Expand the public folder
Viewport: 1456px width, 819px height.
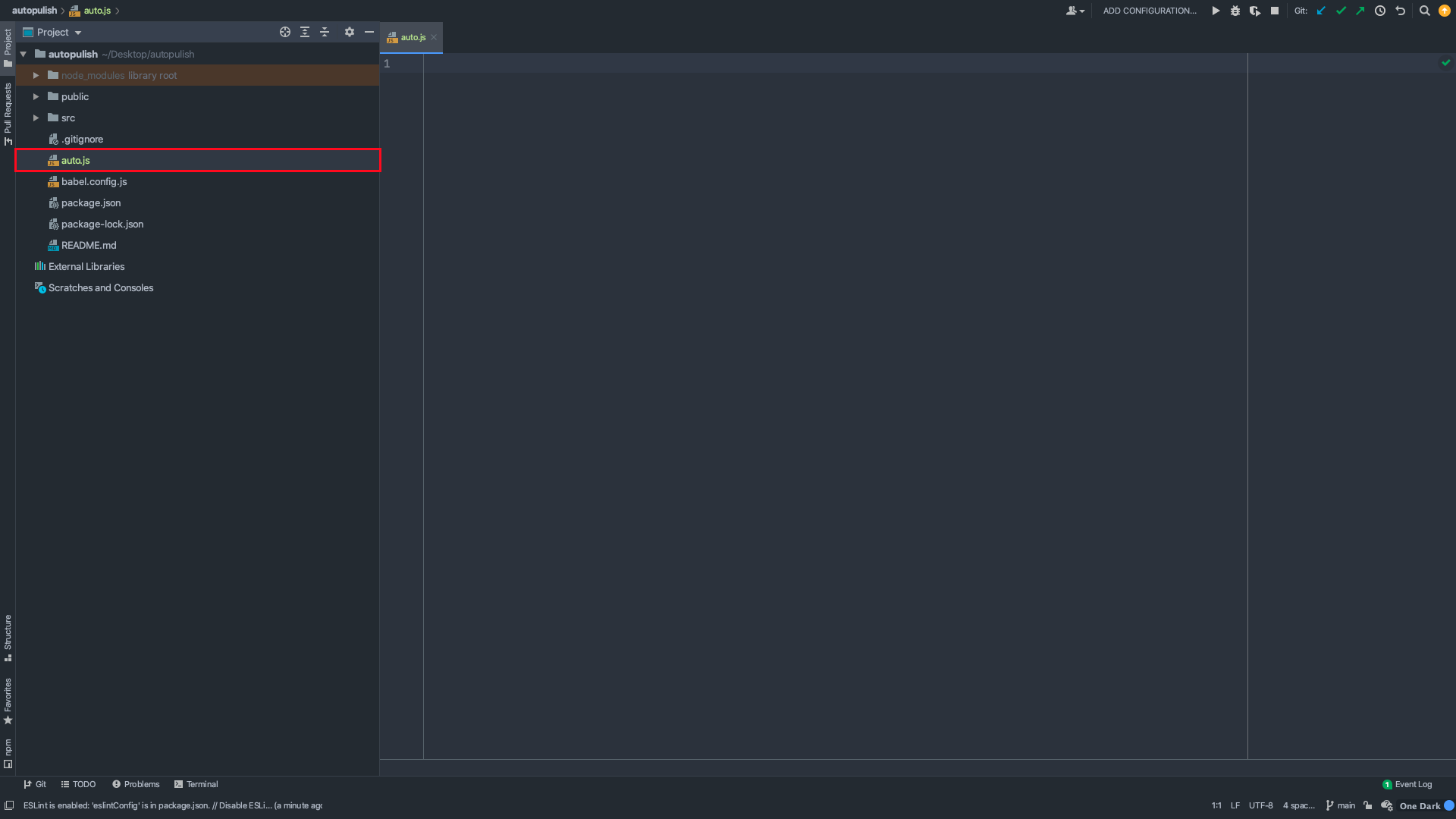pyautogui.click(x=36, y=96)
